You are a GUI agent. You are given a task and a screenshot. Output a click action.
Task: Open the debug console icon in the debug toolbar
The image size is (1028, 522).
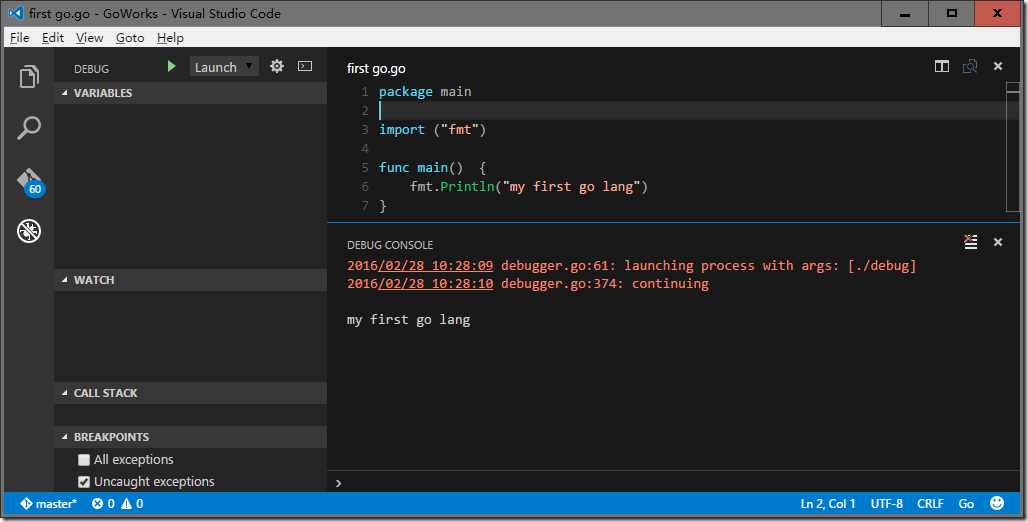click(x=305, y=67)
